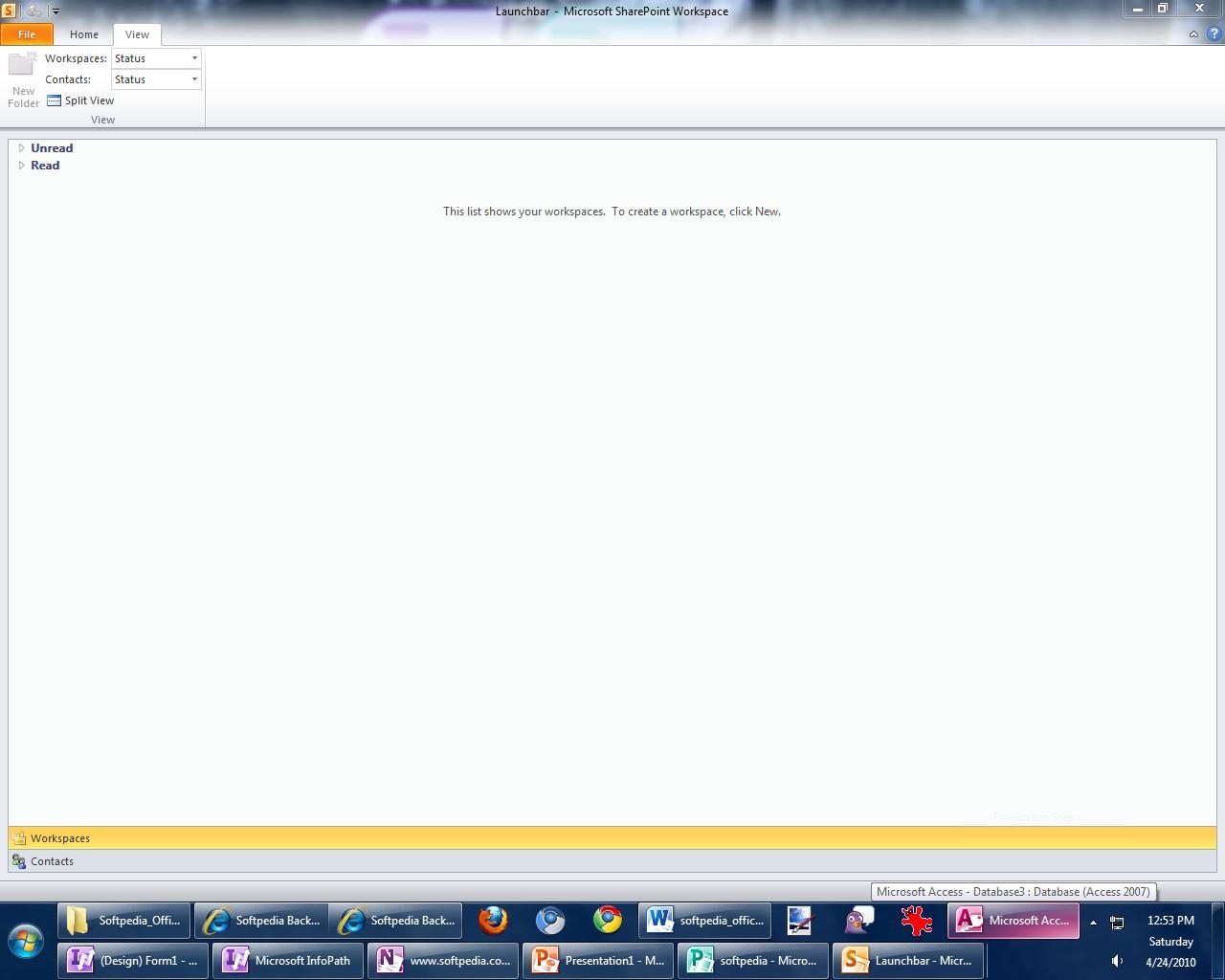Toggle Split View in the ribbon
This screenshot has width=1225, height=980.
click(x=80, y=100)
